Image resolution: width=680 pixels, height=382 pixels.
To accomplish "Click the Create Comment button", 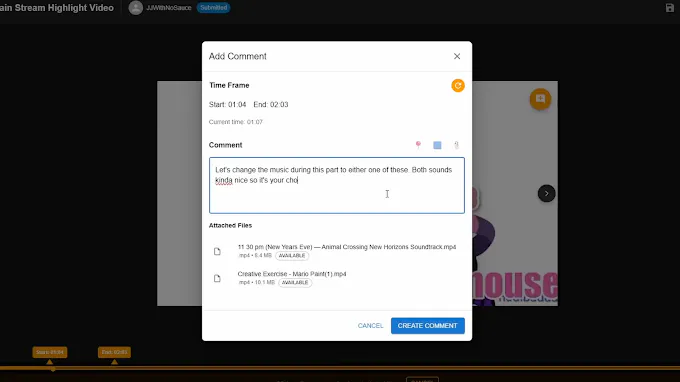I will pyautogui.click(x=428, y=326).
